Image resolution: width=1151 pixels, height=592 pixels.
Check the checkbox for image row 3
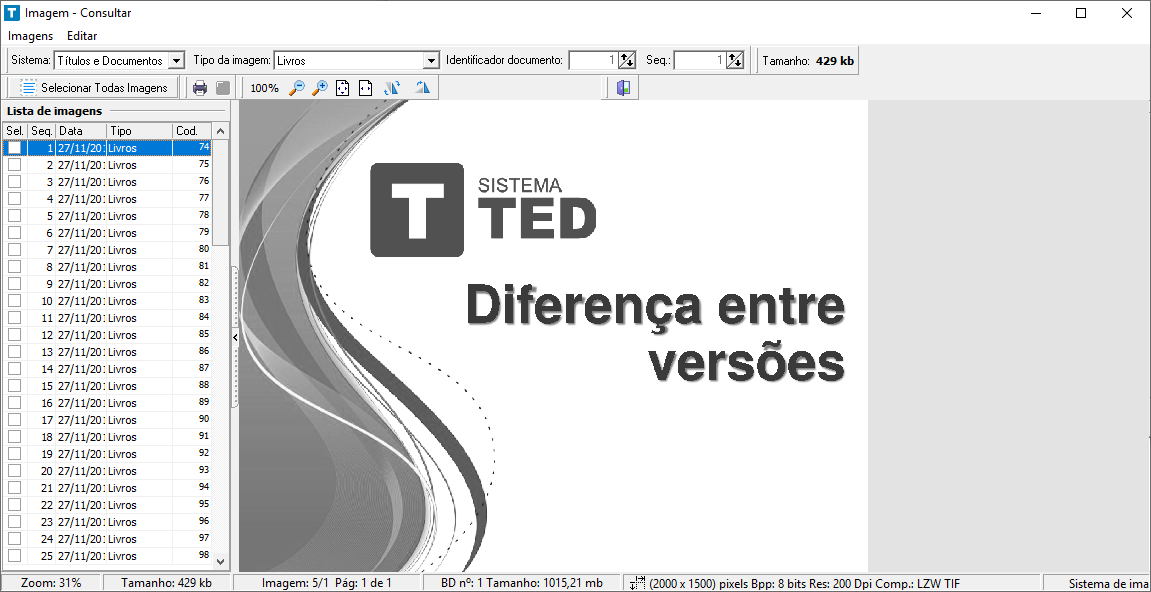tap(15, 182)
